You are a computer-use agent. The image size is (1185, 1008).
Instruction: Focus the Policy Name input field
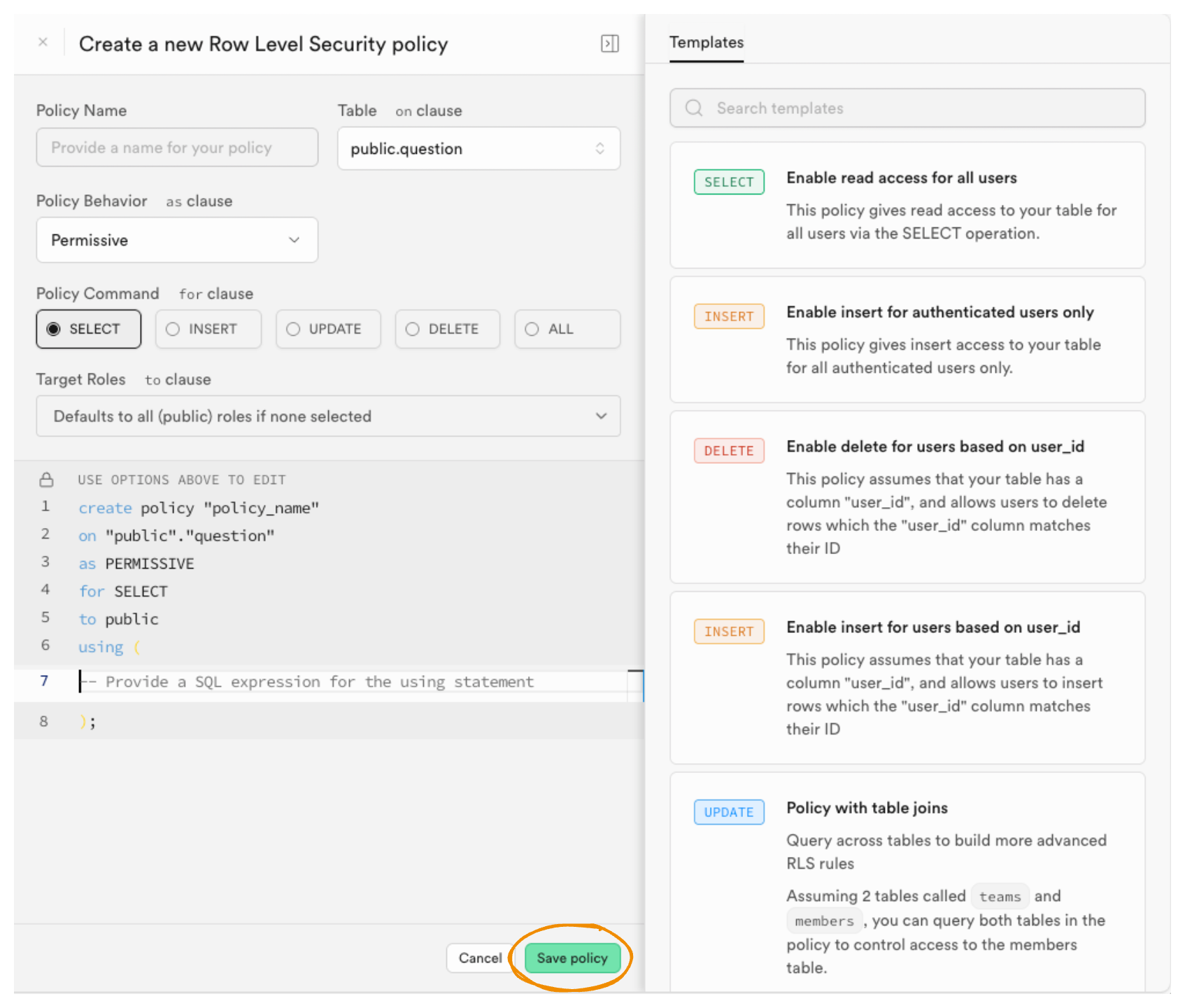pyautogui.click(x=177, y=148)
